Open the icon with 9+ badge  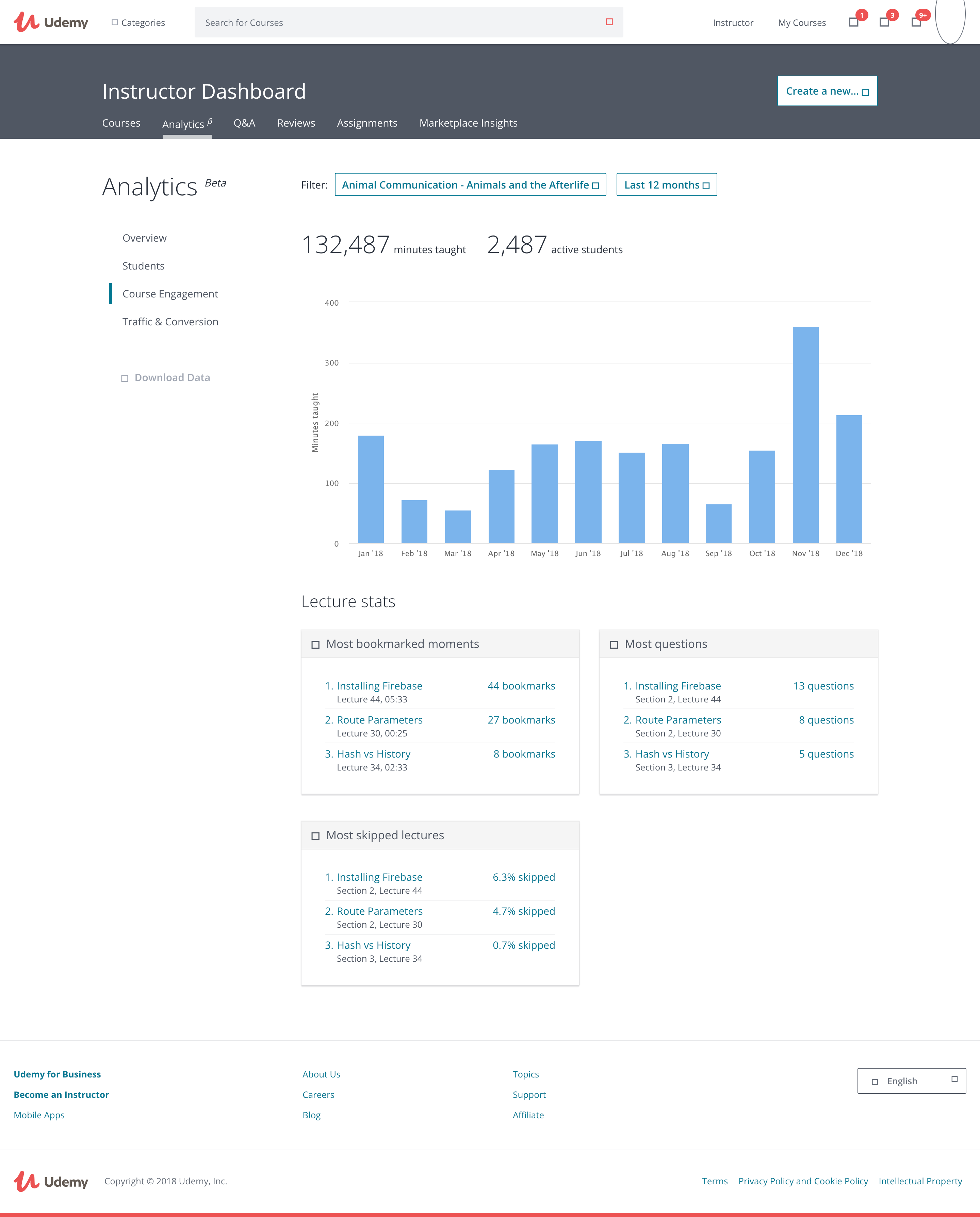[x=916, y=22]
